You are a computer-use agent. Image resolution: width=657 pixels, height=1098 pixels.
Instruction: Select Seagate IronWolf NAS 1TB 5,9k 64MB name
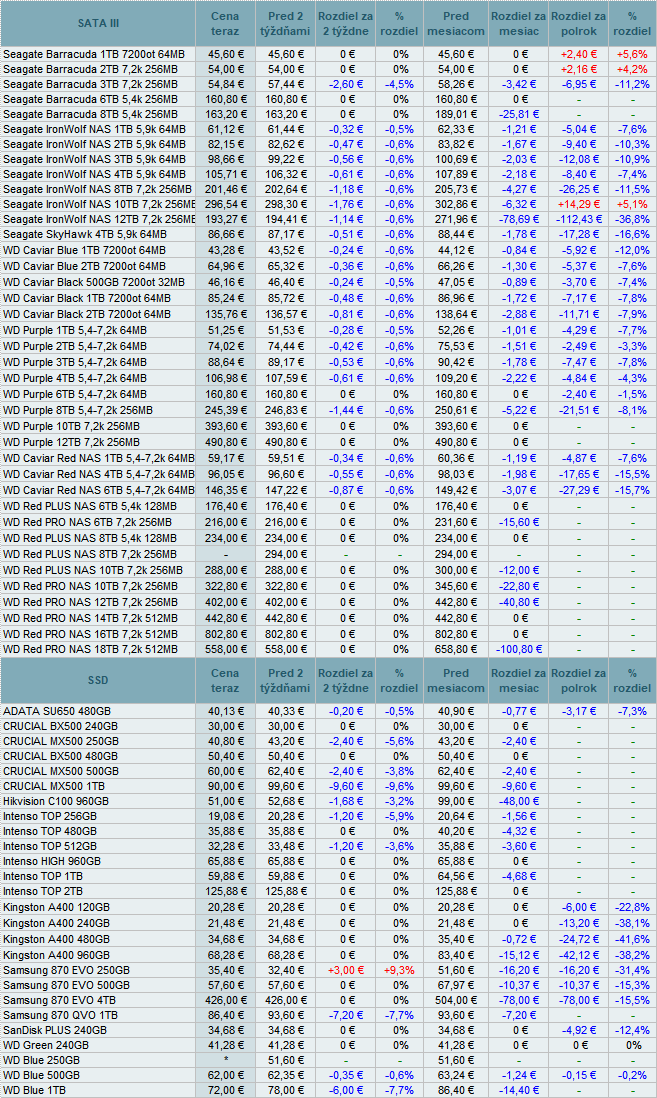click(x=95, y=130)
